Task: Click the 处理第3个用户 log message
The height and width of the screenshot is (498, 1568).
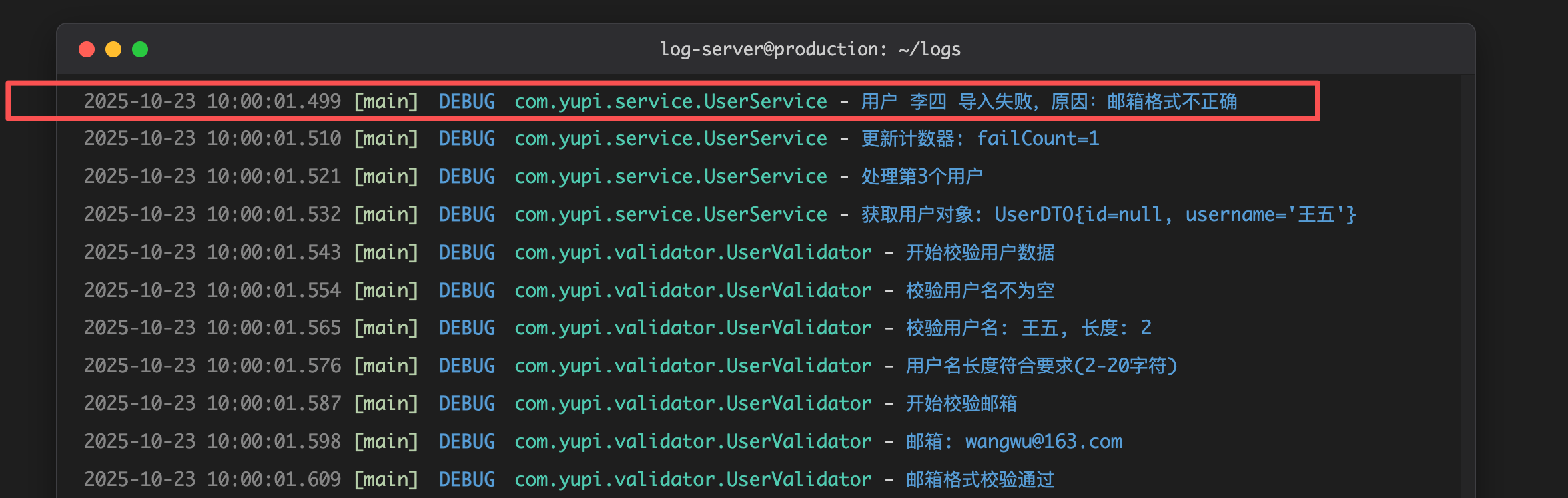Action: click(921, 176)
